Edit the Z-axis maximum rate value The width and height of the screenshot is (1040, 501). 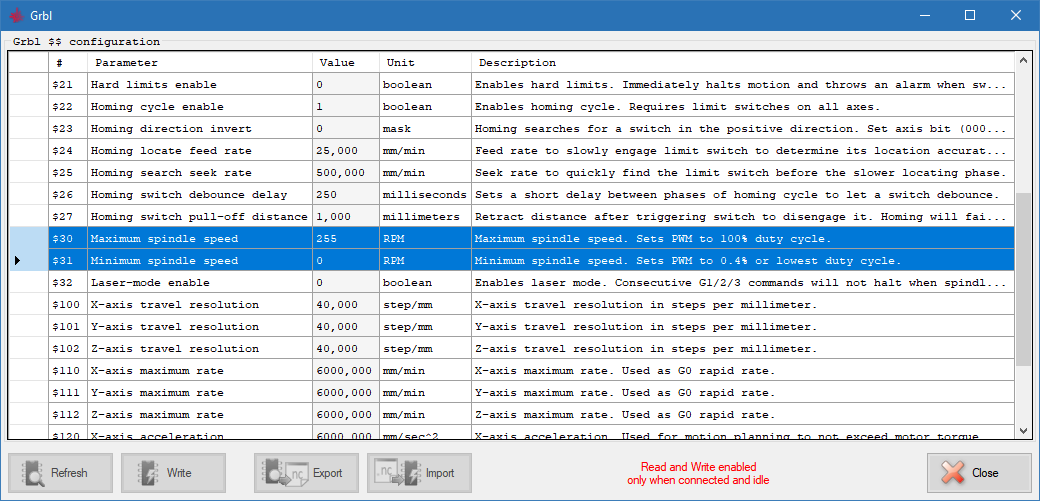click(346, 414)
